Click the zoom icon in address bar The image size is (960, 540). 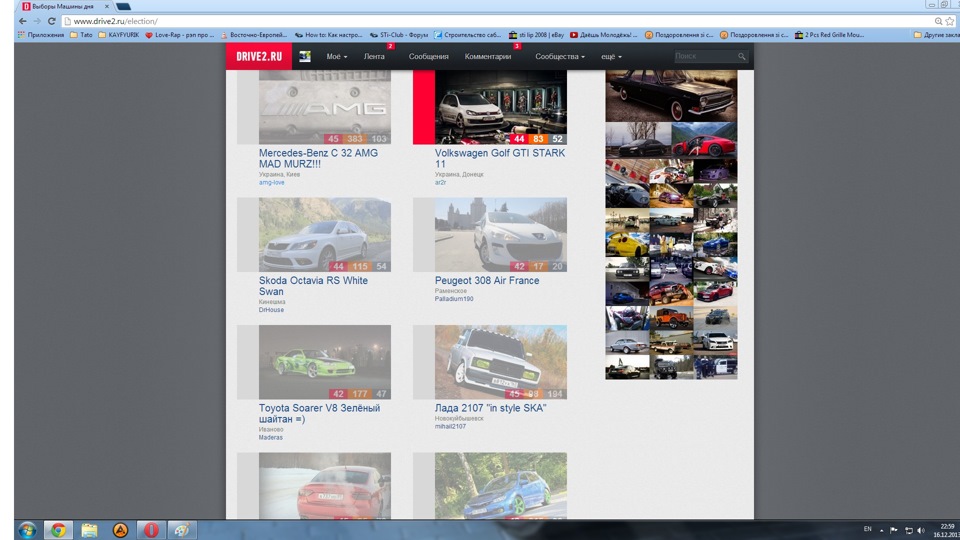point(938,21)
